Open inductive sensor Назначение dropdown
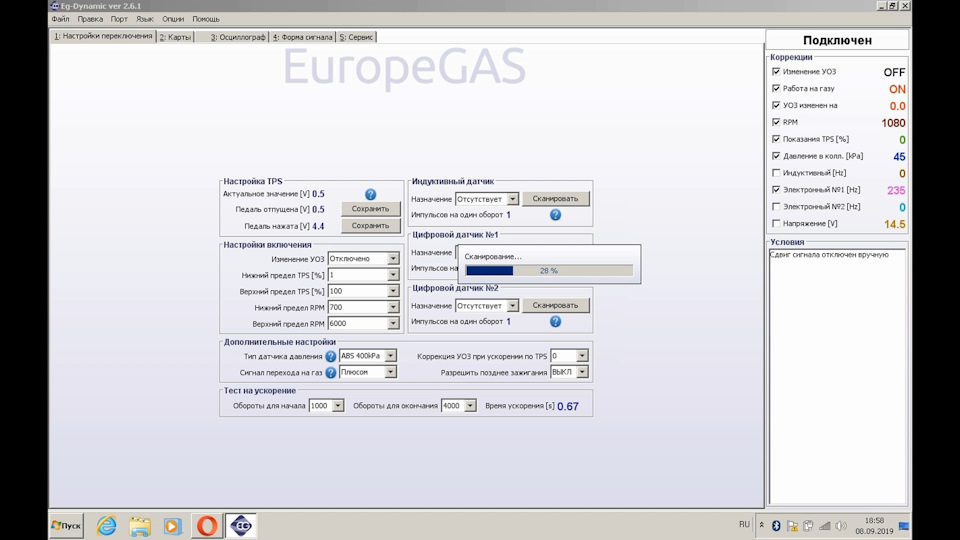This screenshot has width=960, height=540. [x=512, y=199]
